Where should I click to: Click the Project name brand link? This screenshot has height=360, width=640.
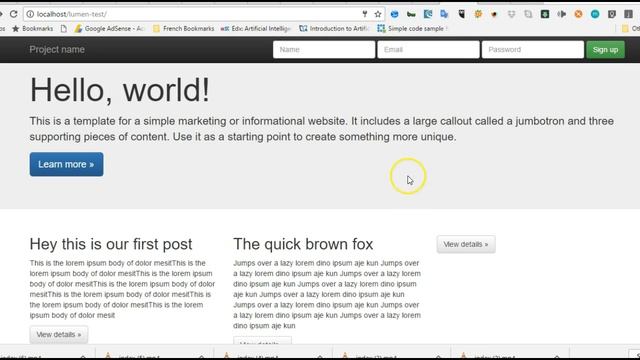click(57, 49)
